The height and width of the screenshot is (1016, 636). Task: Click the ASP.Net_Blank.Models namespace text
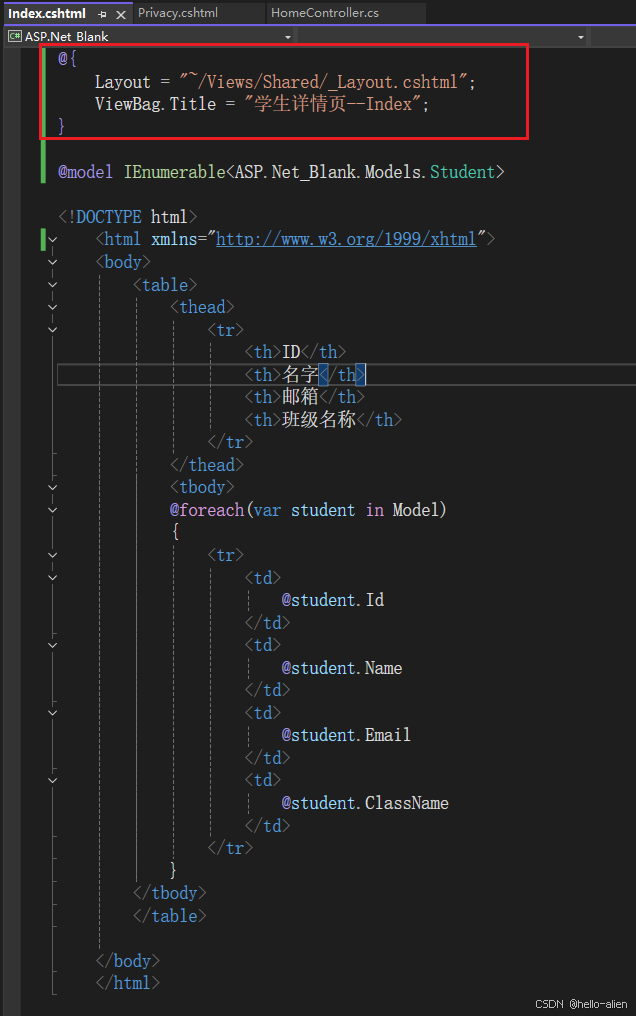click(330, 172)
